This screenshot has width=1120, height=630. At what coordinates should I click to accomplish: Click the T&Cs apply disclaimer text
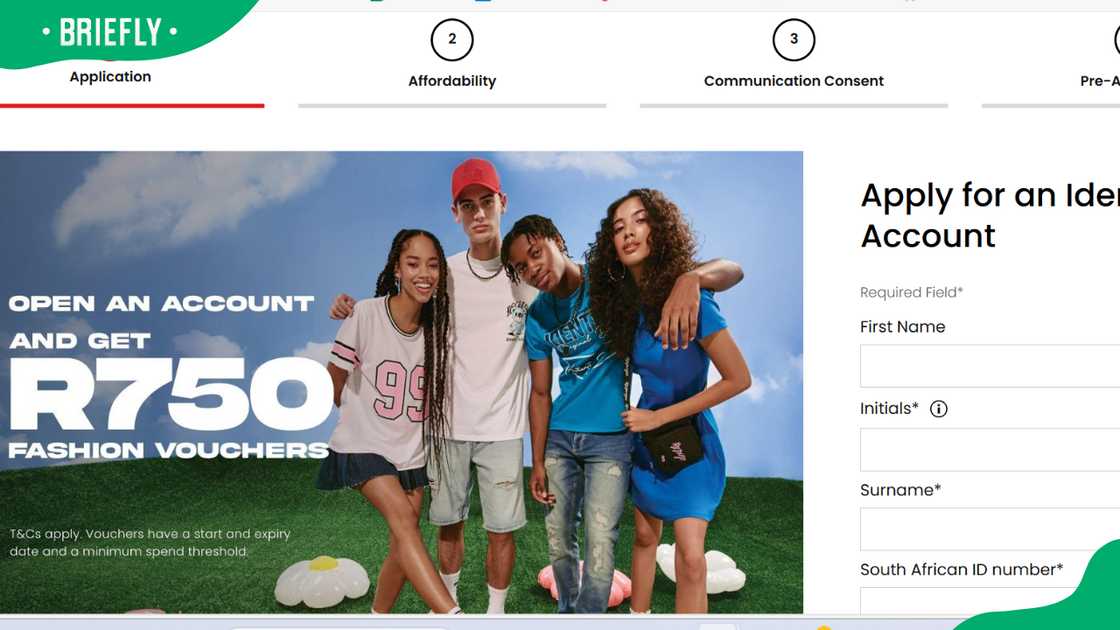[x=150, y=543]
